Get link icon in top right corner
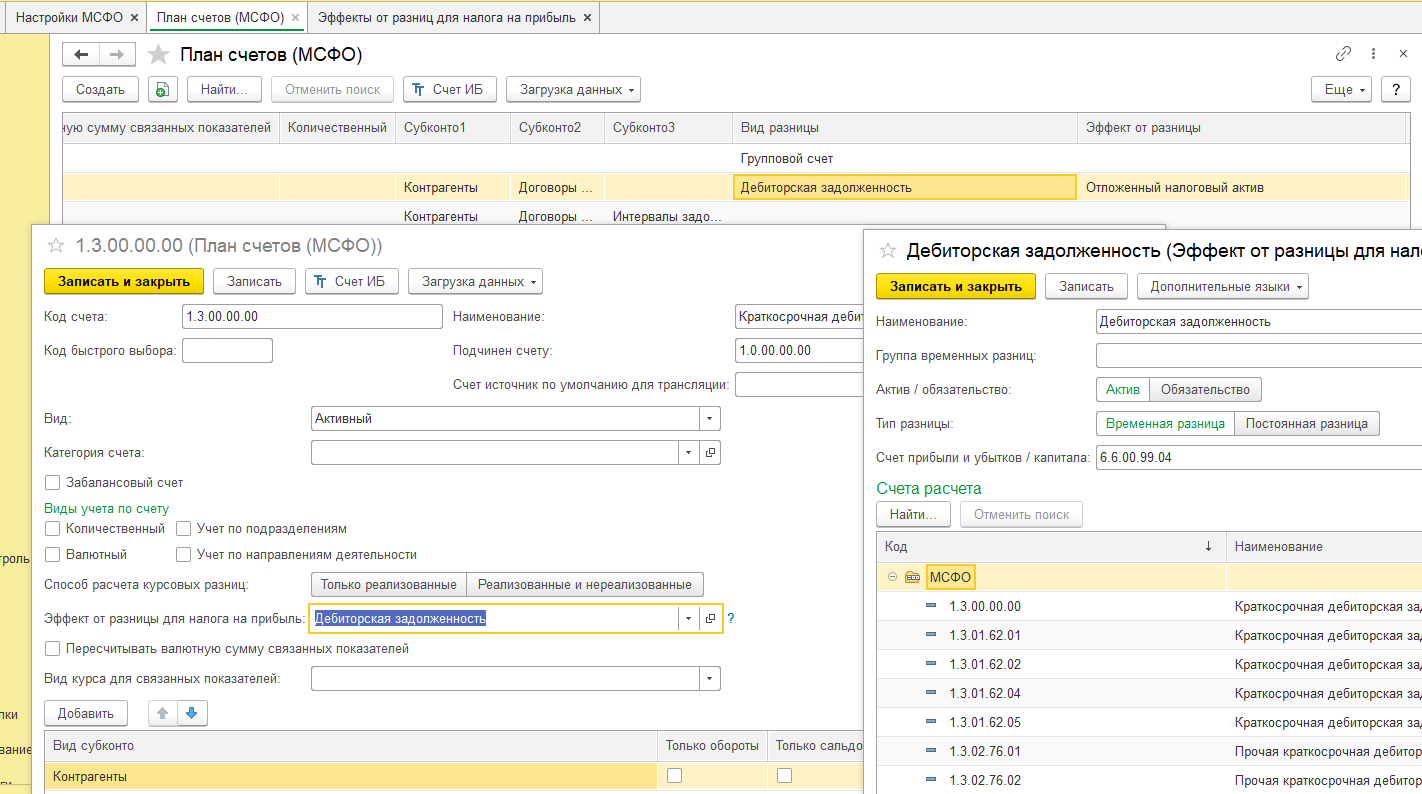 [1343, 54]
